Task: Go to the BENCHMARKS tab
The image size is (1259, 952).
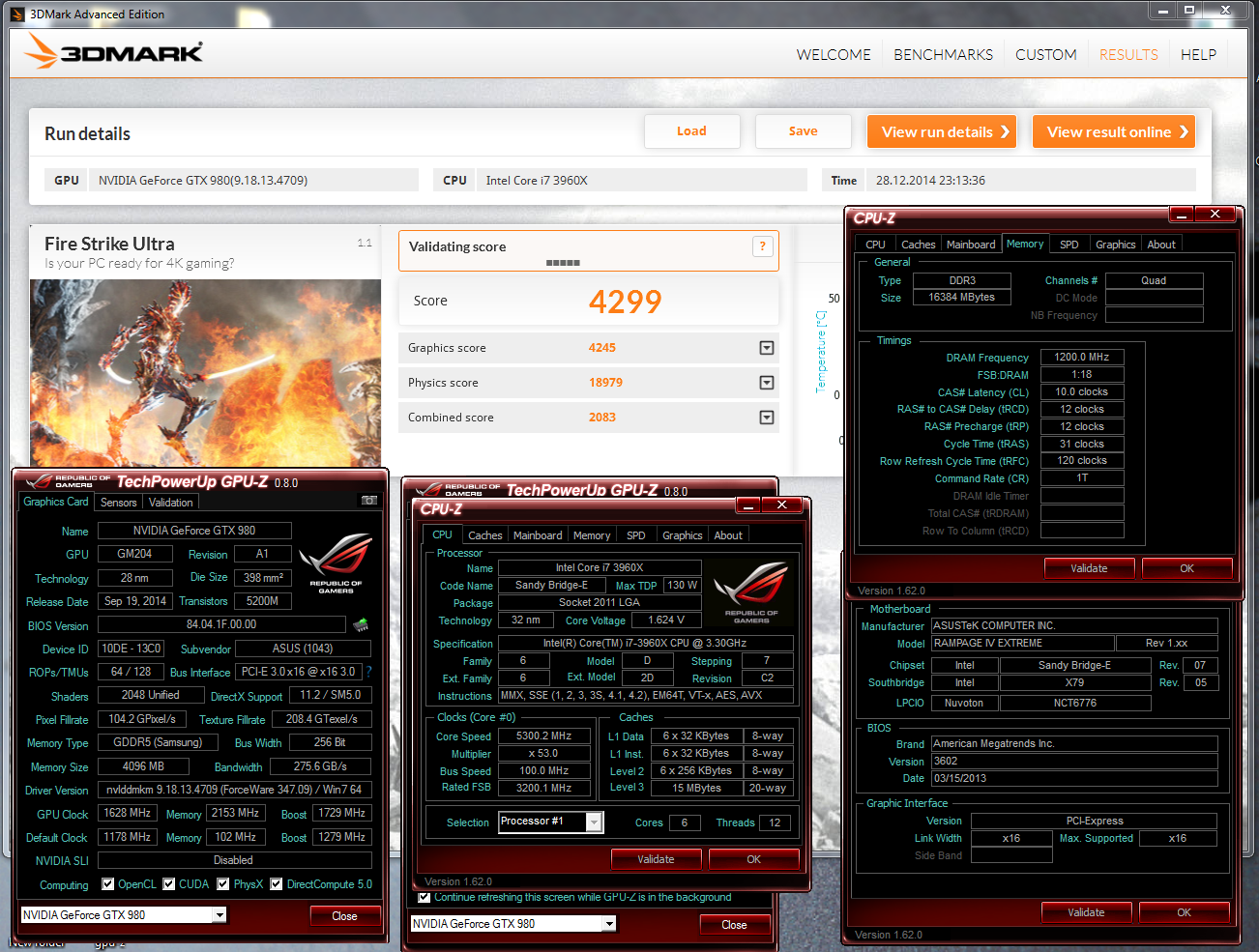Action: coord(943,55)
